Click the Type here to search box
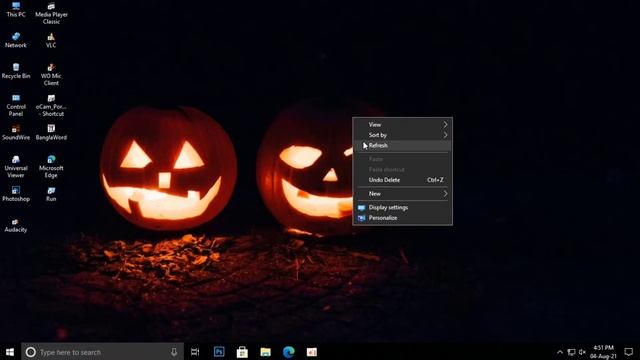640x360 pixels. (x=102, y=352)
